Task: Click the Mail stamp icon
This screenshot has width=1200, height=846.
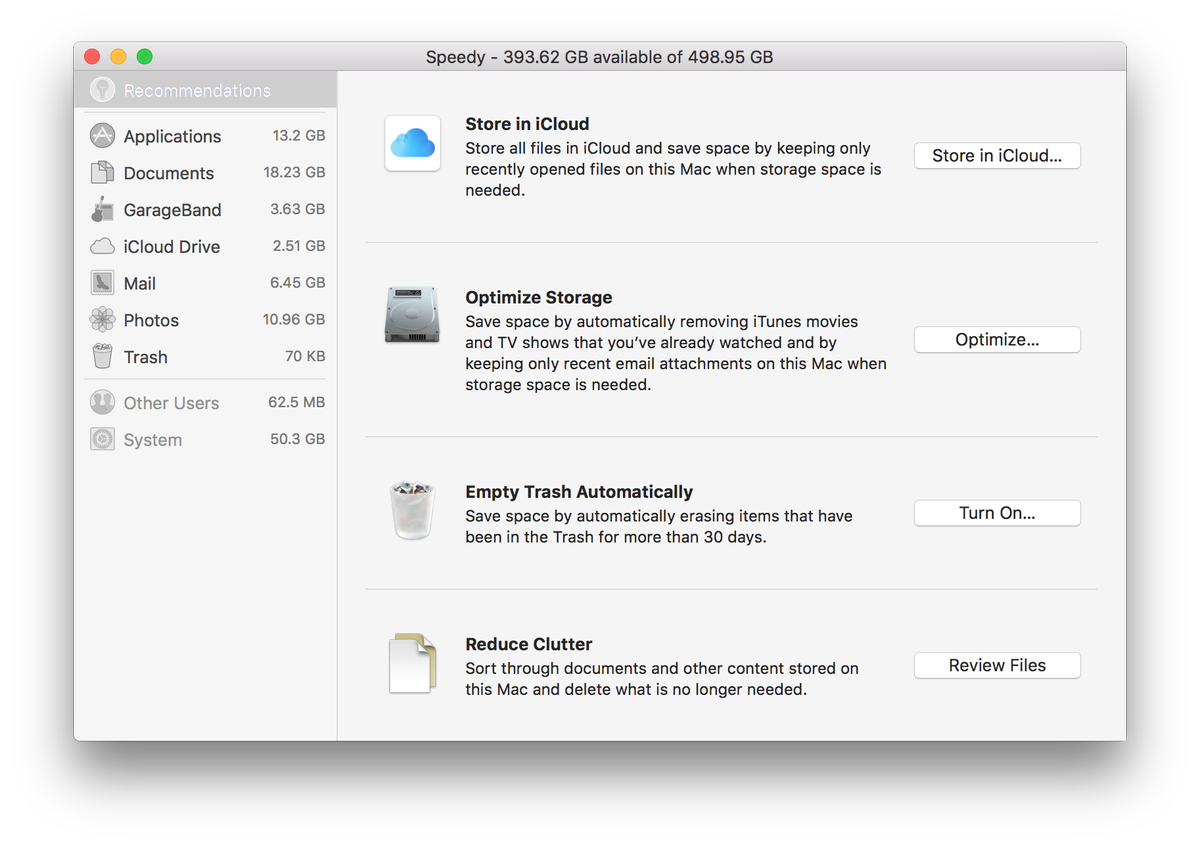Action: [102, 283]
